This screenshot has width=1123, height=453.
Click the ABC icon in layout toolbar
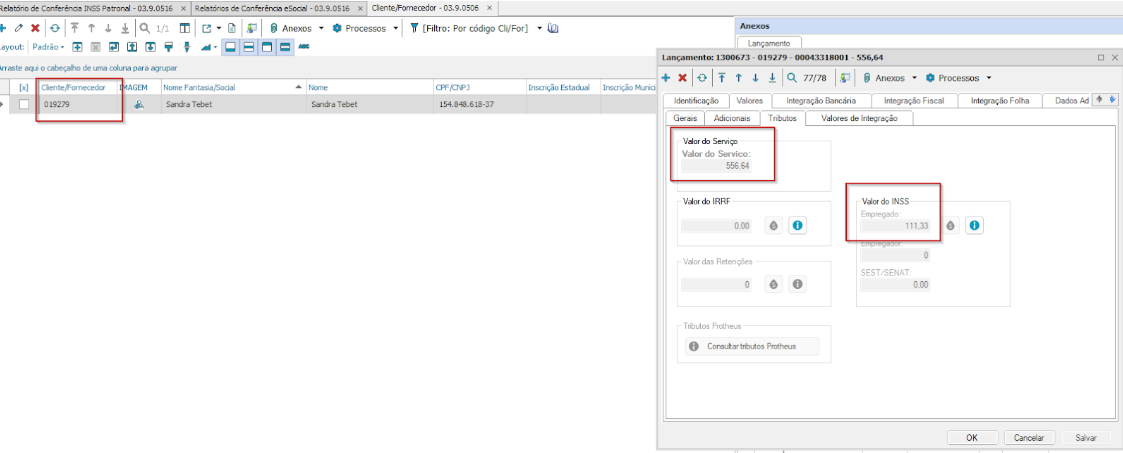[x=304, y=47]
